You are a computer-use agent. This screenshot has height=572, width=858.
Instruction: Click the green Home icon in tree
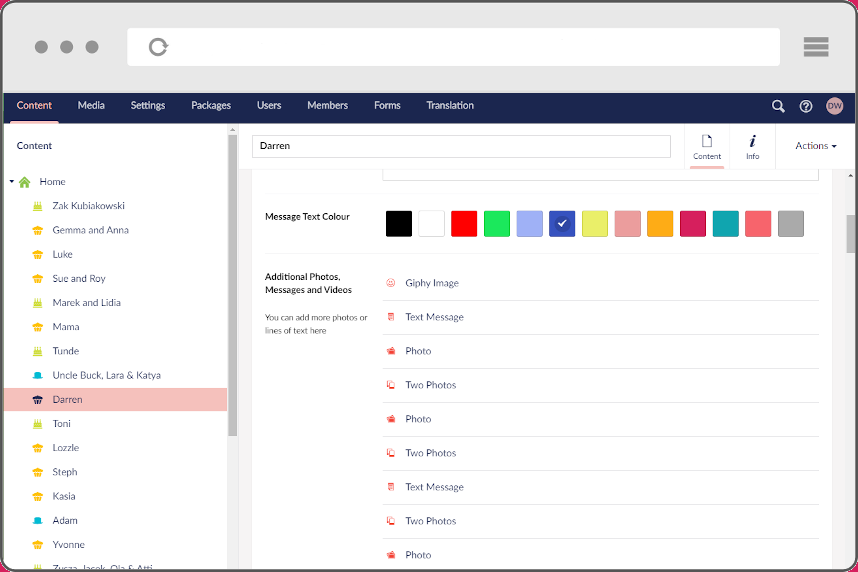point(25,182)
